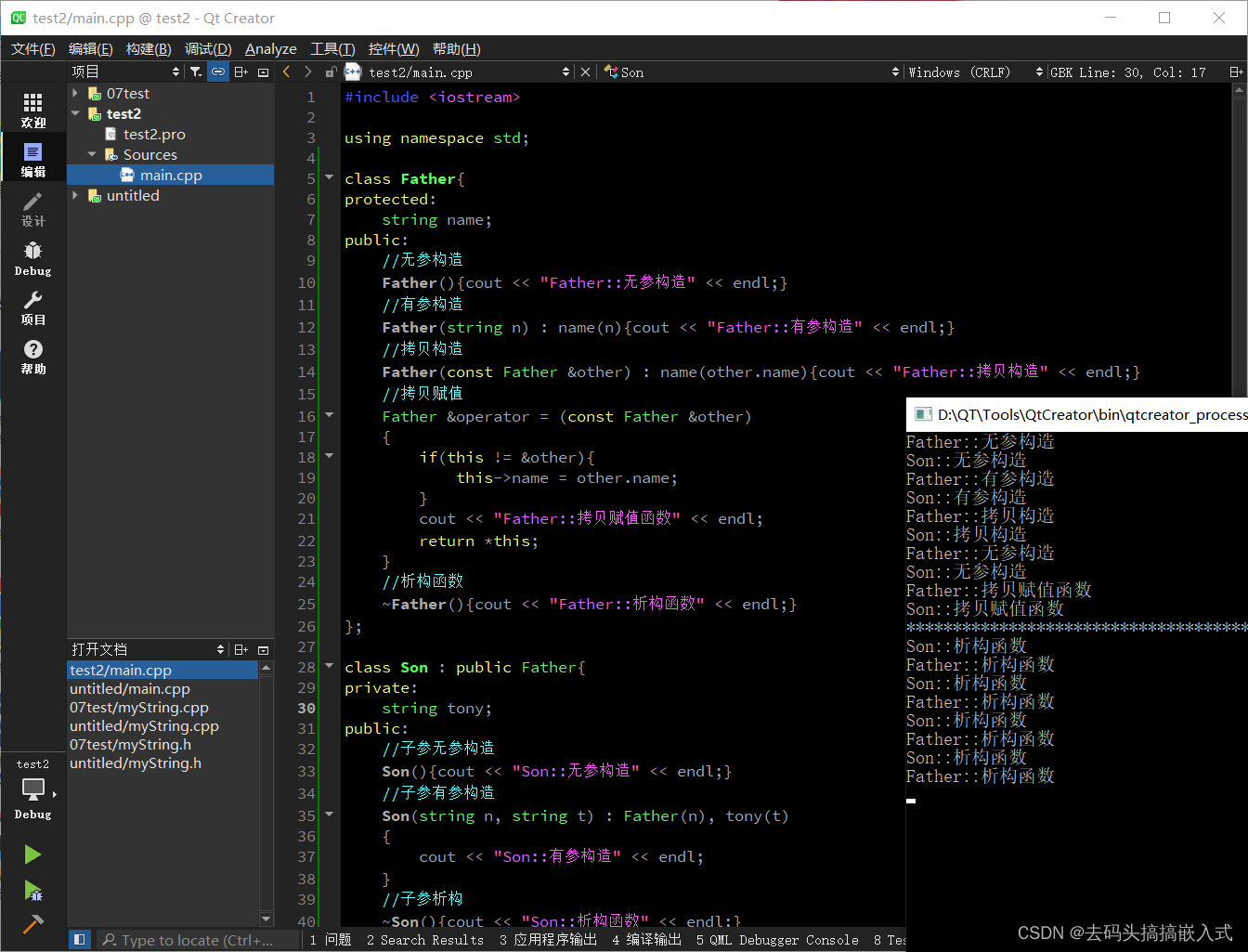1248x952 pixels.
Task: Go back using the left navigation arrow
Action: coord(286,71)
